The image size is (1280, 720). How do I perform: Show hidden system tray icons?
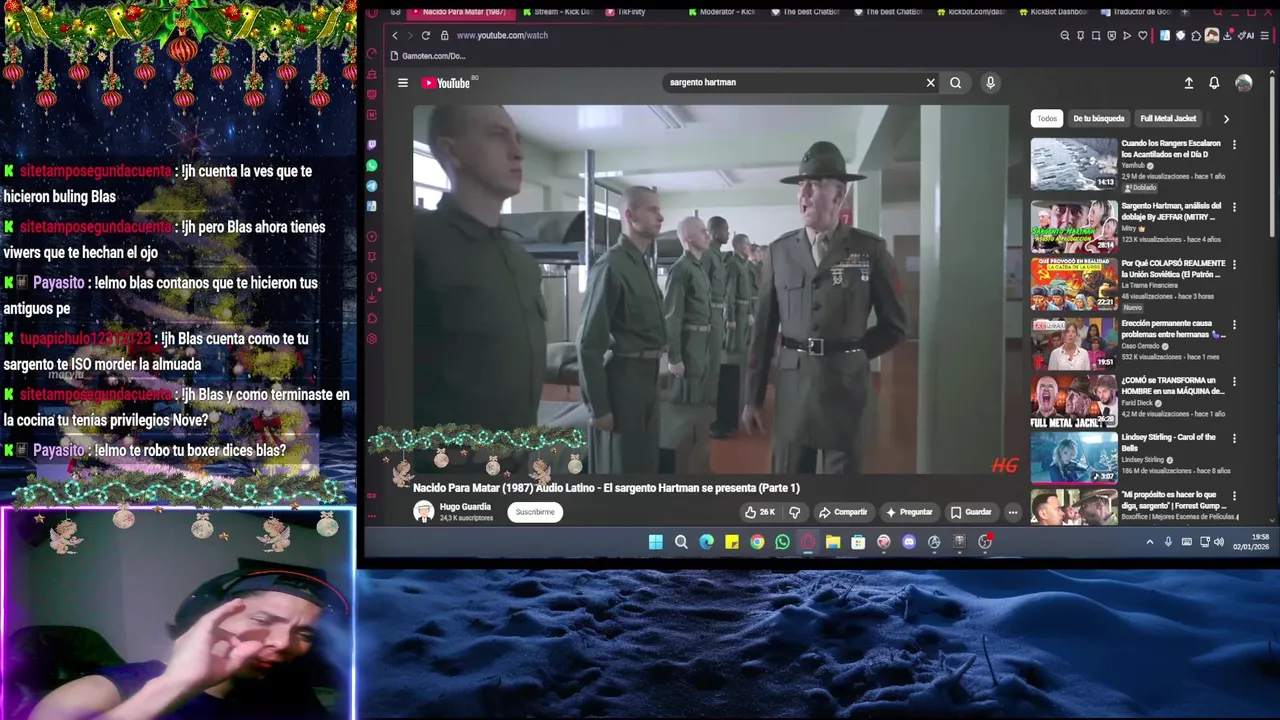click(x=1150, y=542)
